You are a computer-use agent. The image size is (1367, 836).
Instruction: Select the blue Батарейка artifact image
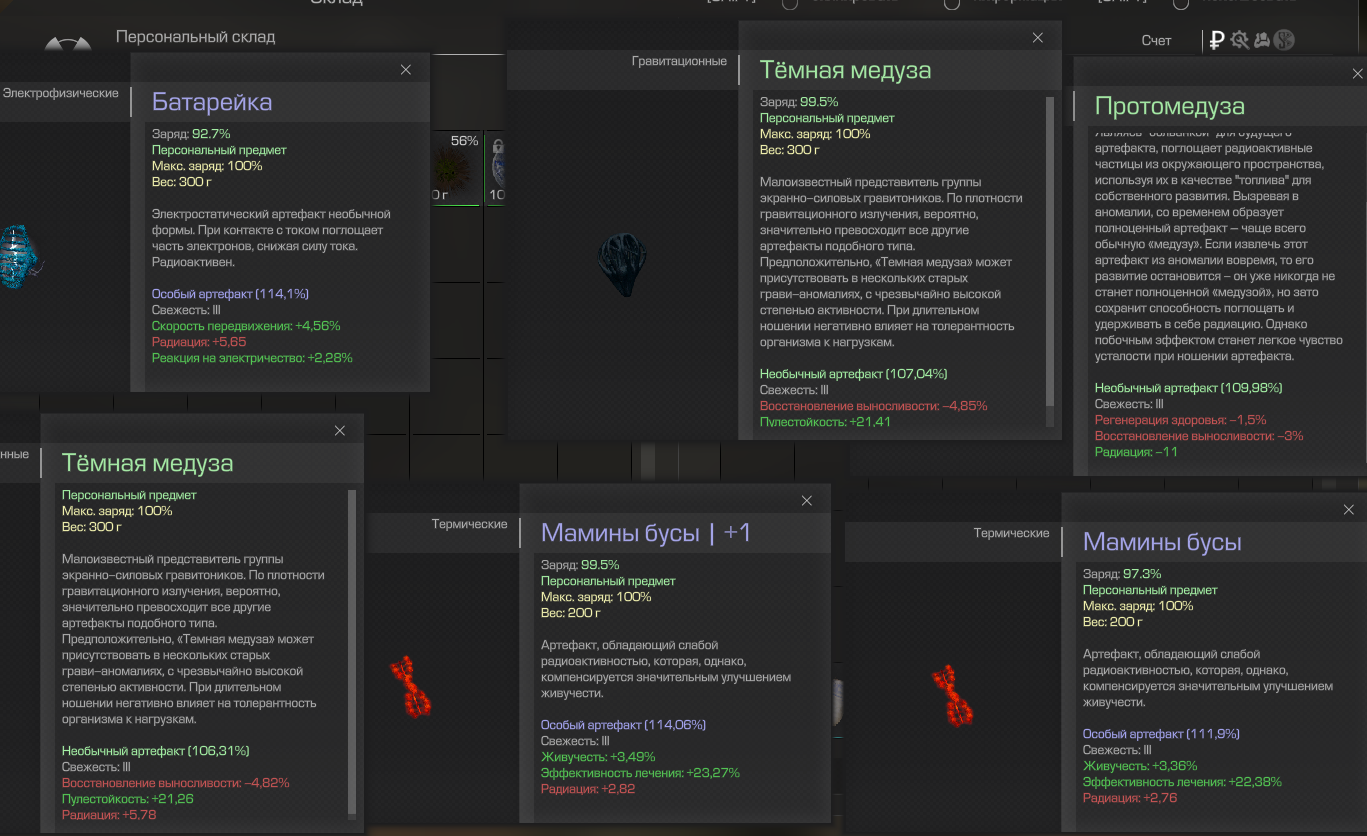click(x=18, y=256)
